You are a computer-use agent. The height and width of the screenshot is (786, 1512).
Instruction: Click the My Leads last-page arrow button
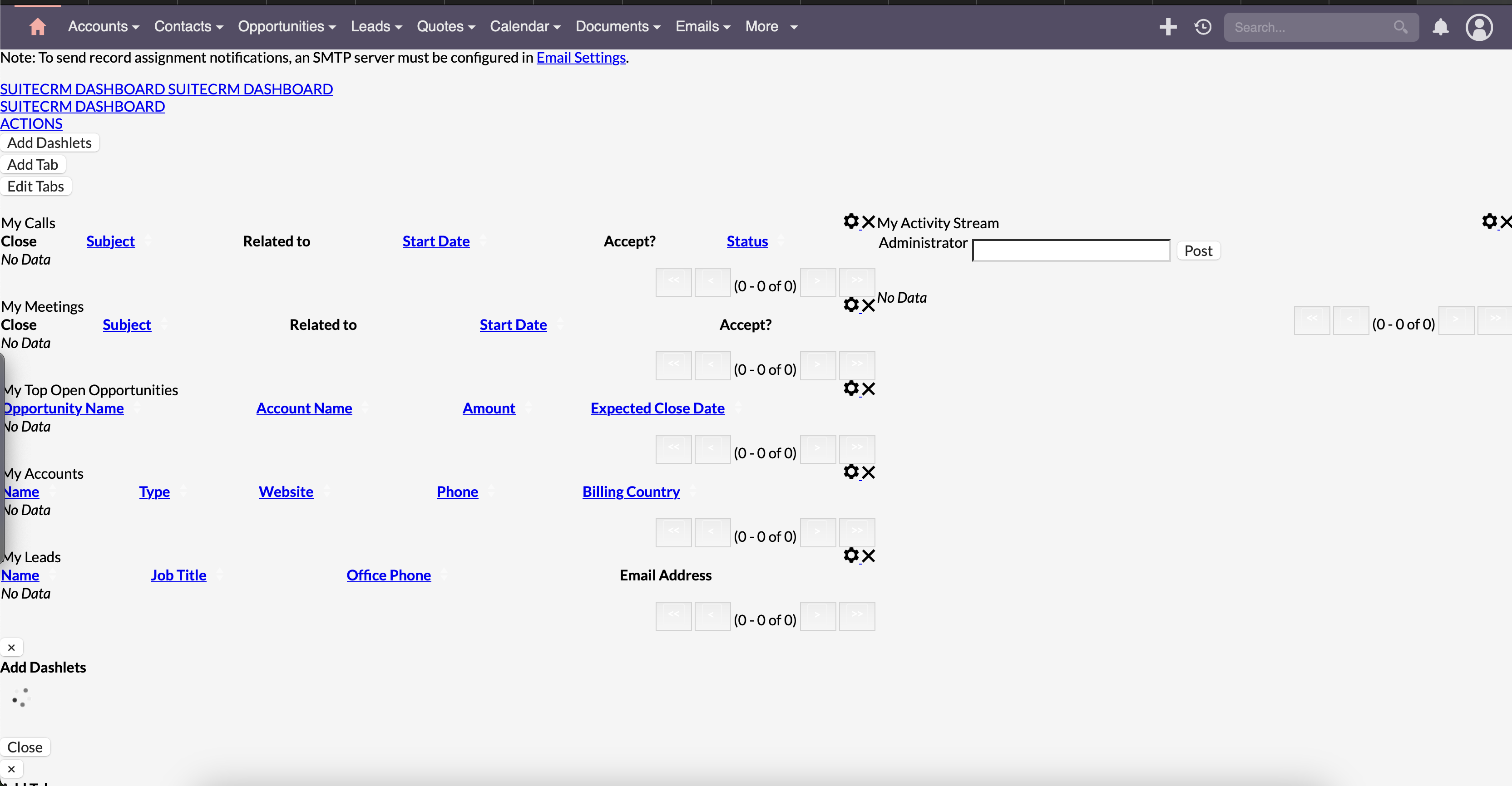point(857,616)
